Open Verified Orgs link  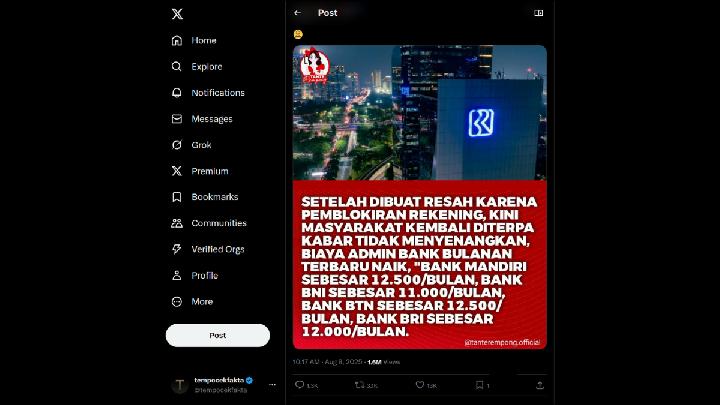208,249
